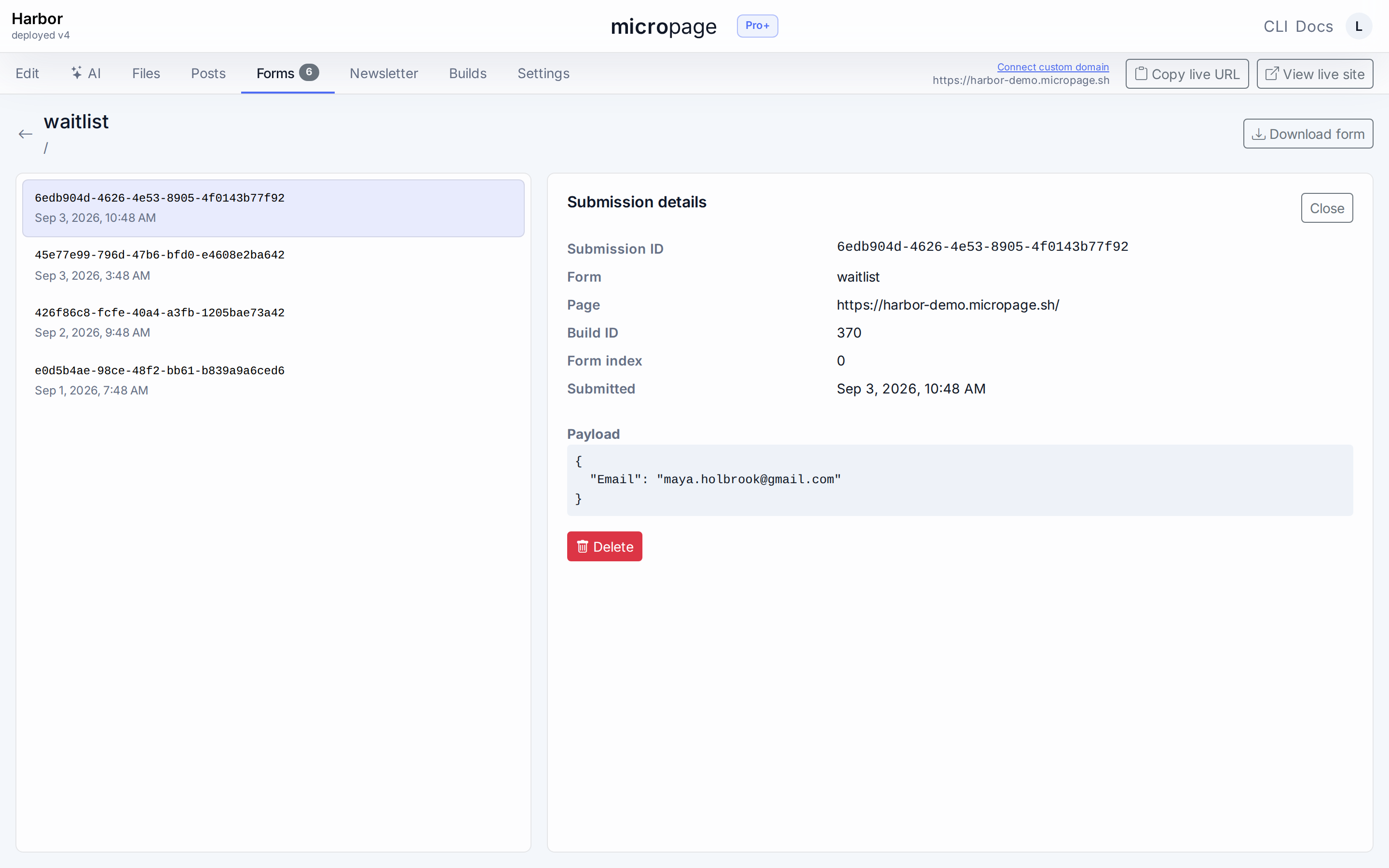The width and height of the screenshot is (1389, 868).
Task: Select submission 426f86c8-fcfe-40a4-a3fb-1205bae73a42
Action: (x=273, y=323)
